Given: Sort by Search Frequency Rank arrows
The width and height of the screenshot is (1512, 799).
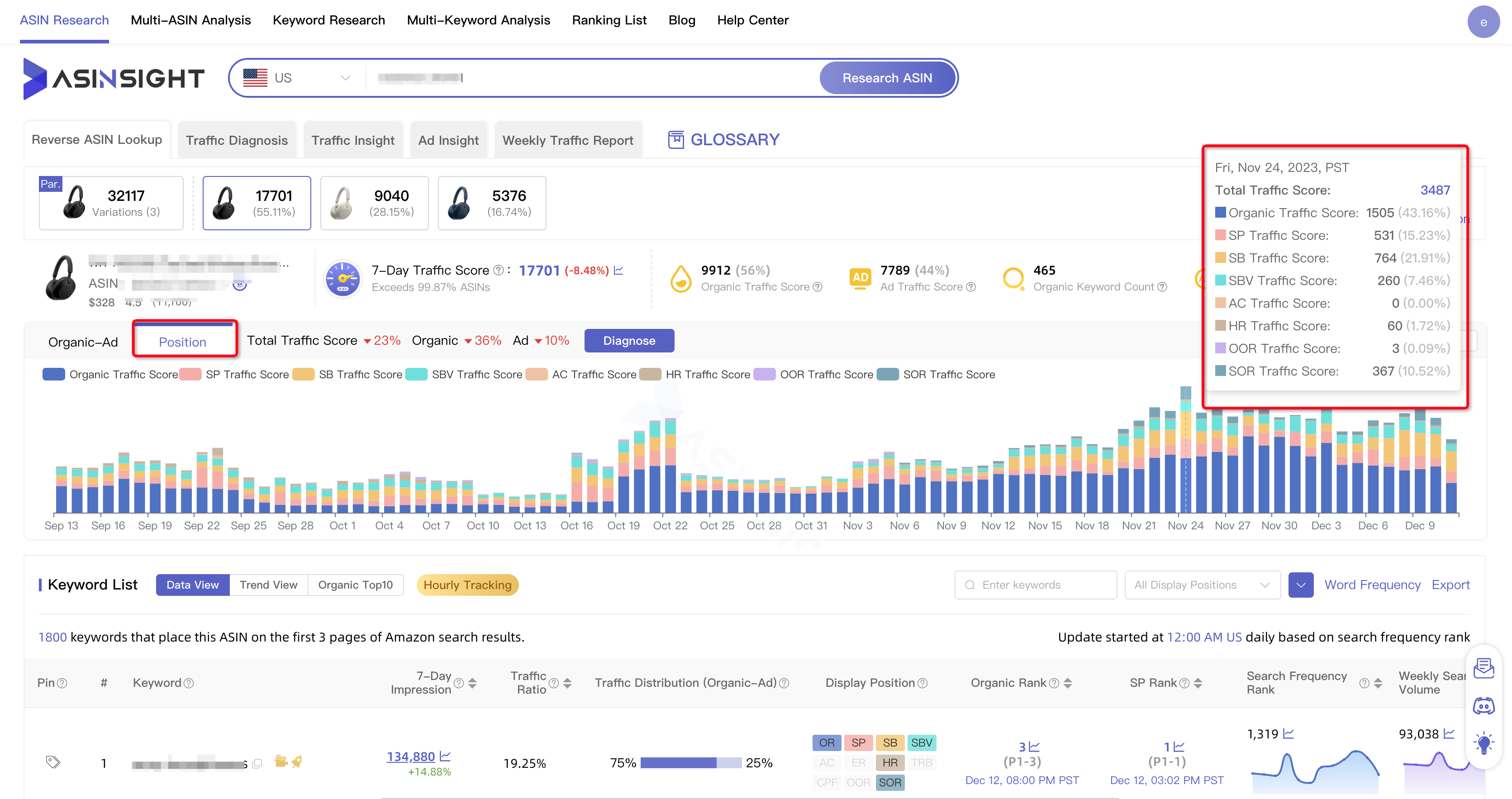Looking at the screenshot, I should [1378, 683].
